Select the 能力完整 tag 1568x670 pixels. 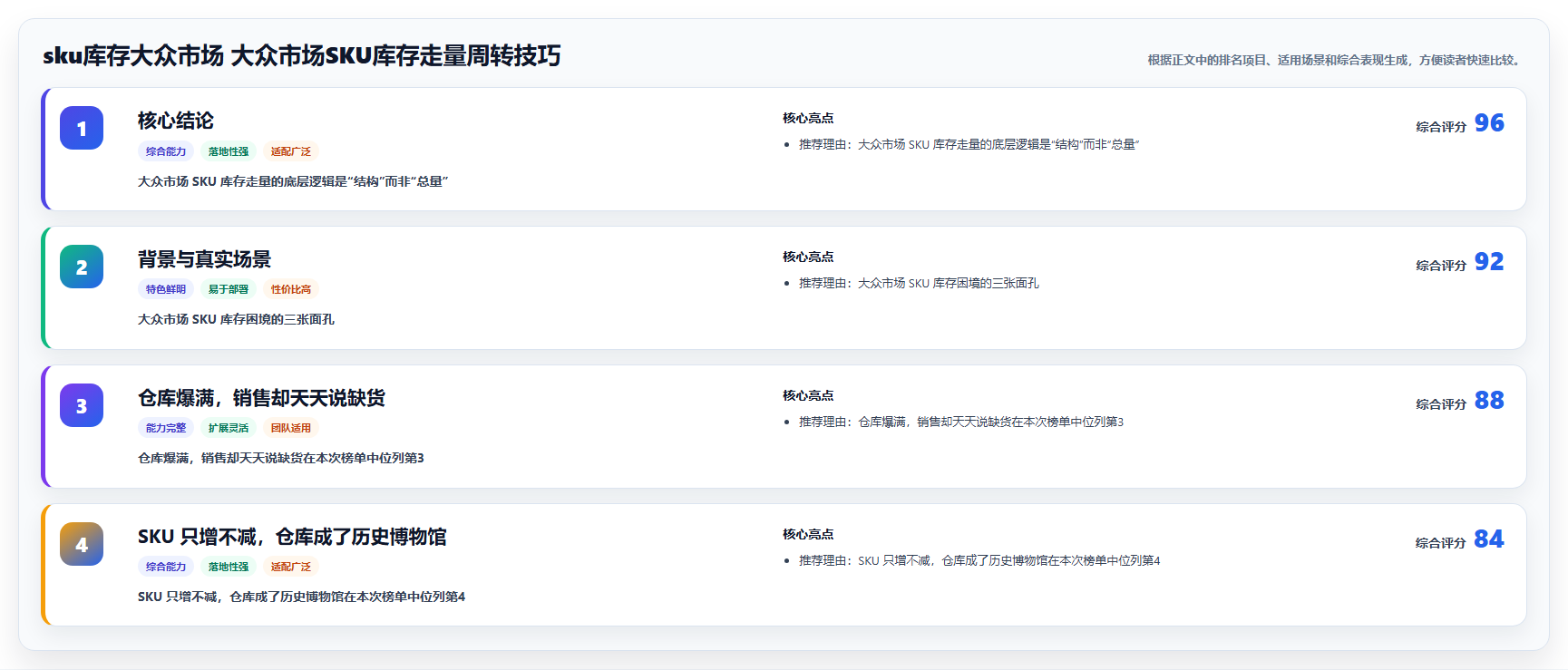[x=166, y=428]
